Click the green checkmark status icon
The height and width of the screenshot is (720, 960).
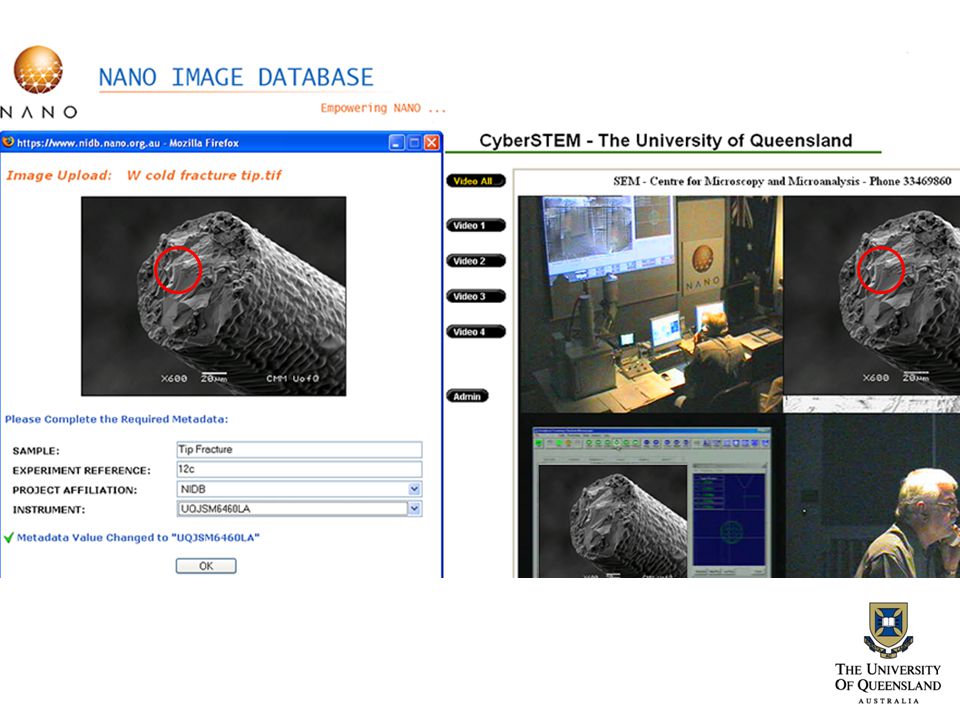[9, 538]
